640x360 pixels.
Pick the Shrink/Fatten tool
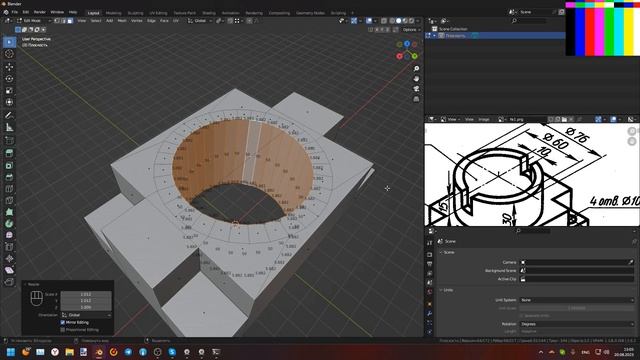click(x=9, y=258)
